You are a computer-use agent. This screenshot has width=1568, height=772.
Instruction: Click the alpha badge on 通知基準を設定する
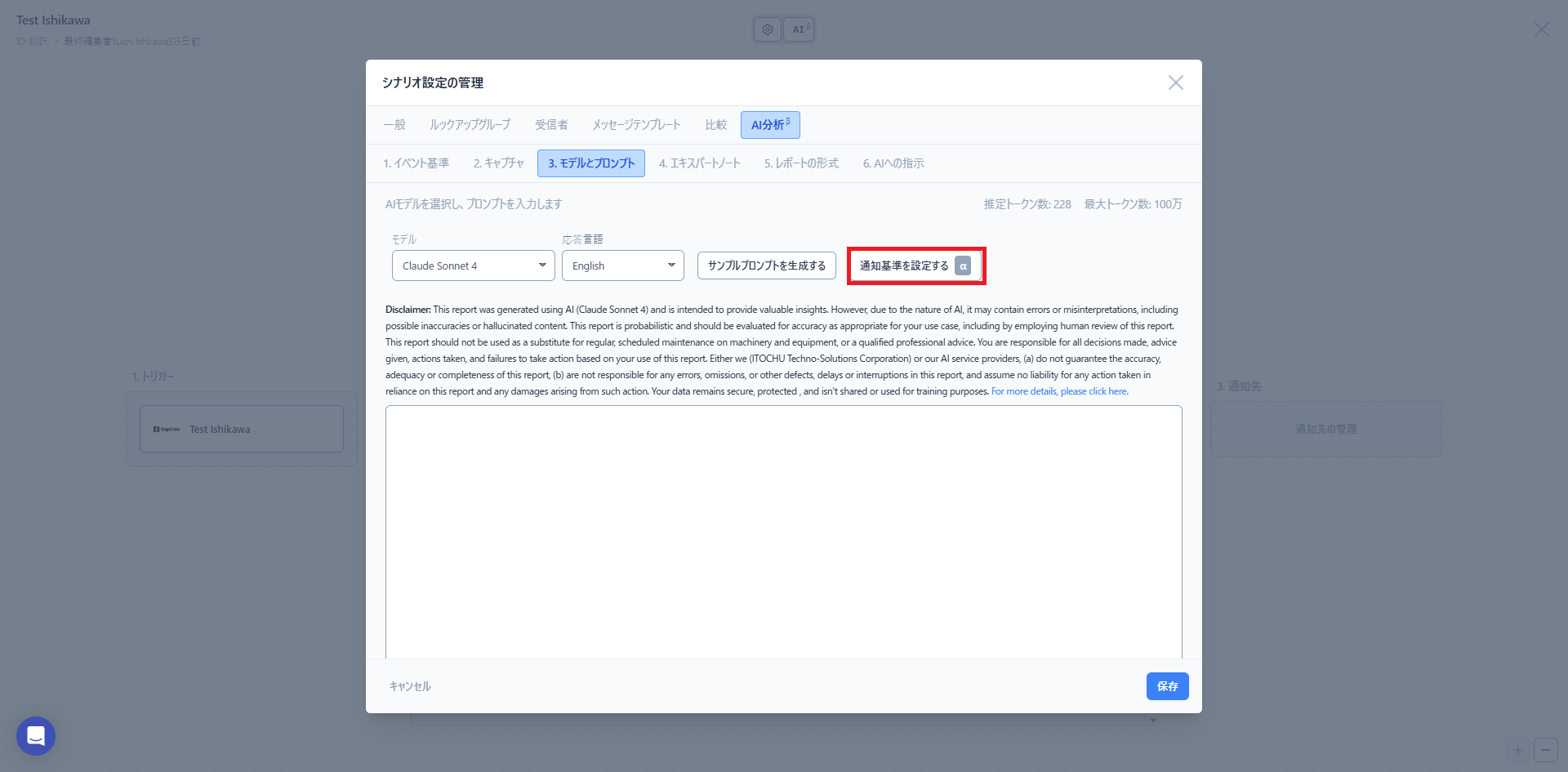click(x=963, y=266)
